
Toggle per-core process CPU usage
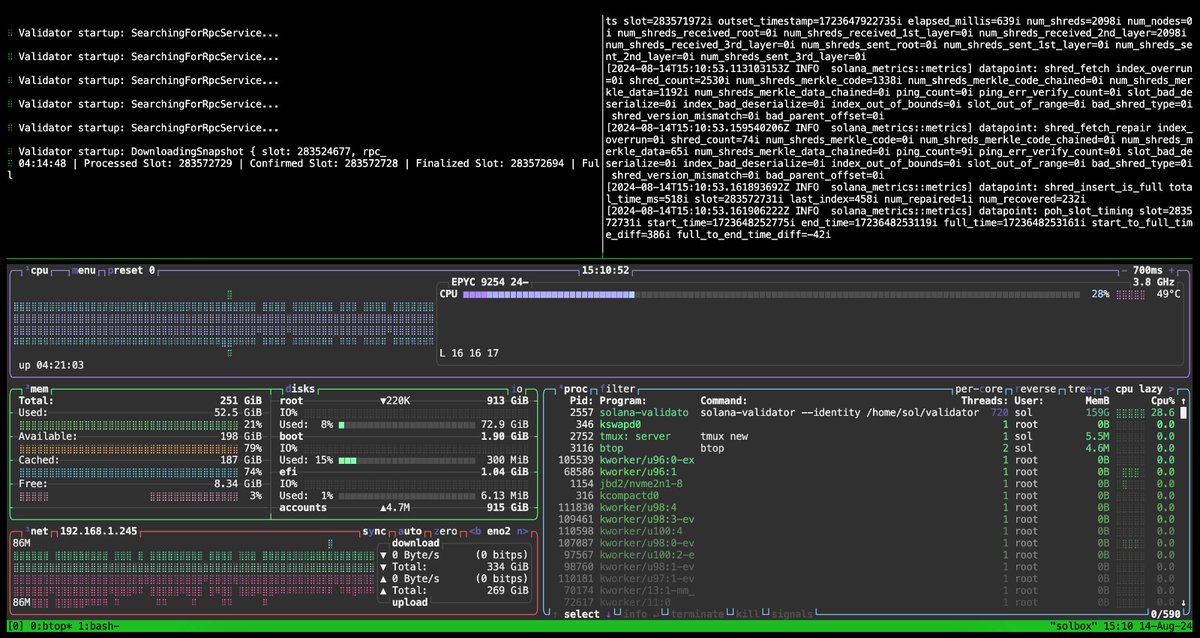pyautogui.click(x=981, y=388)
